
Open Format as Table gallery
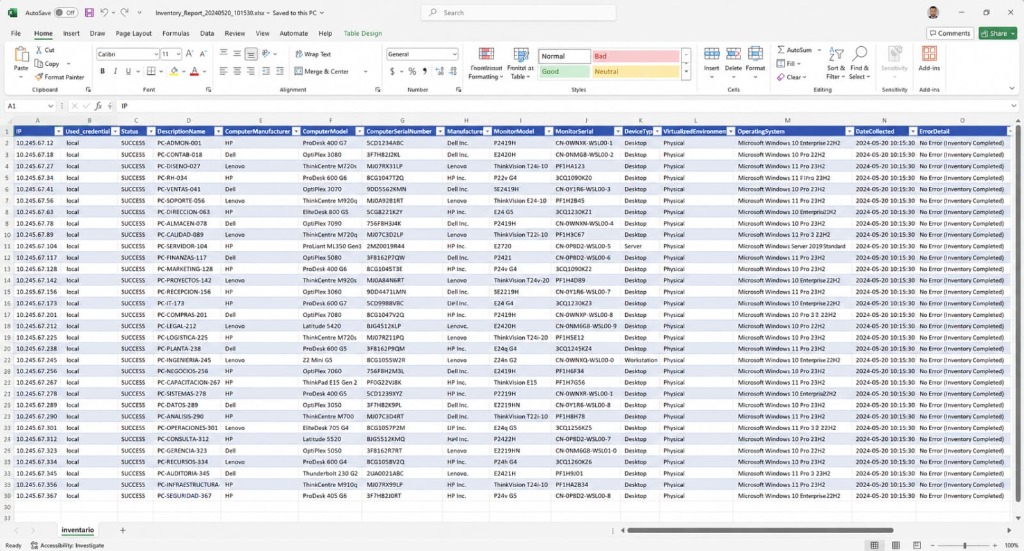pos(520,63)
